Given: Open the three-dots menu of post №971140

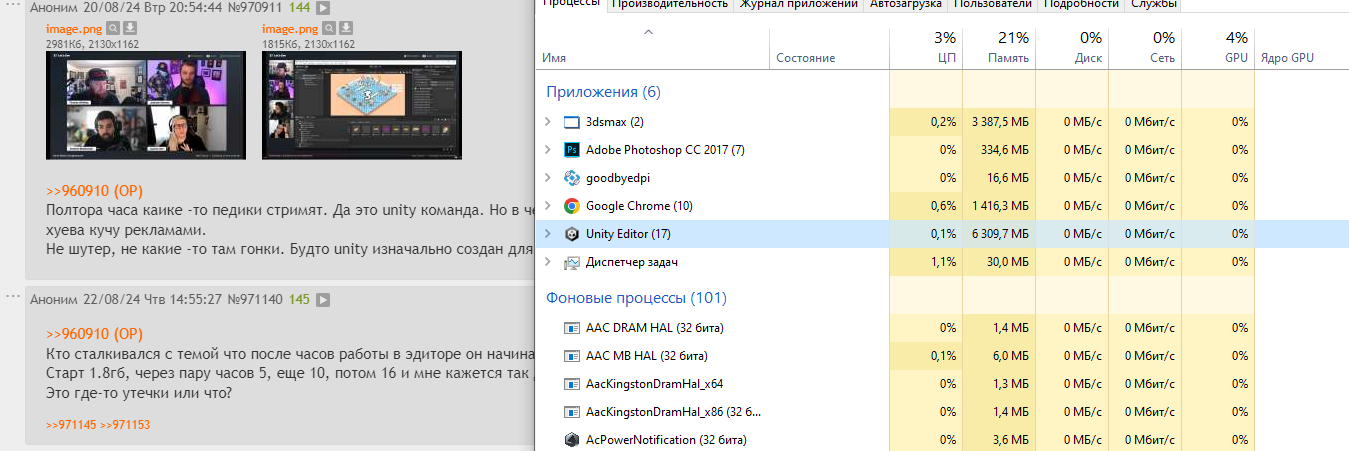Looking at the screenshot, I should click(x=13, y=297).
